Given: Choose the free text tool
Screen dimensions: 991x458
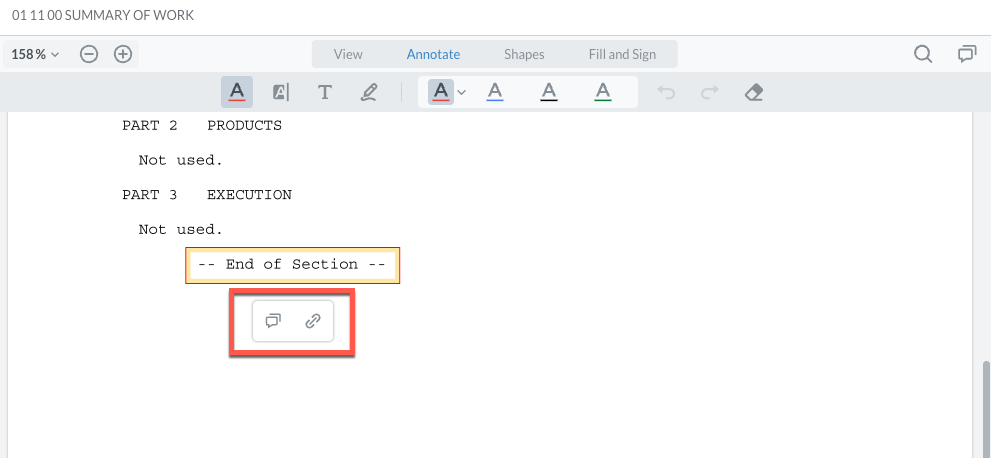Looking at the screenshot, I should (325, 92).
